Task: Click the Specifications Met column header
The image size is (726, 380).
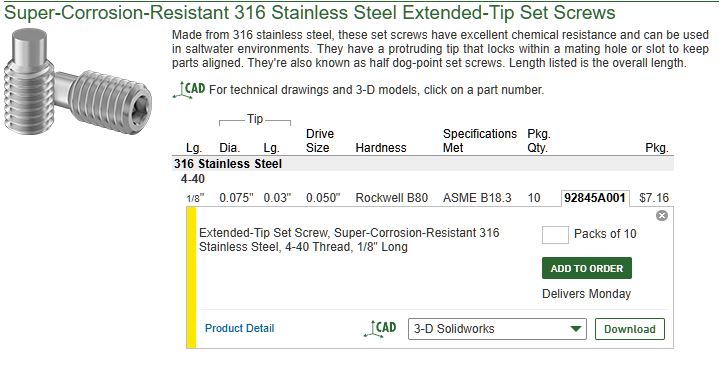Action: 480,141
